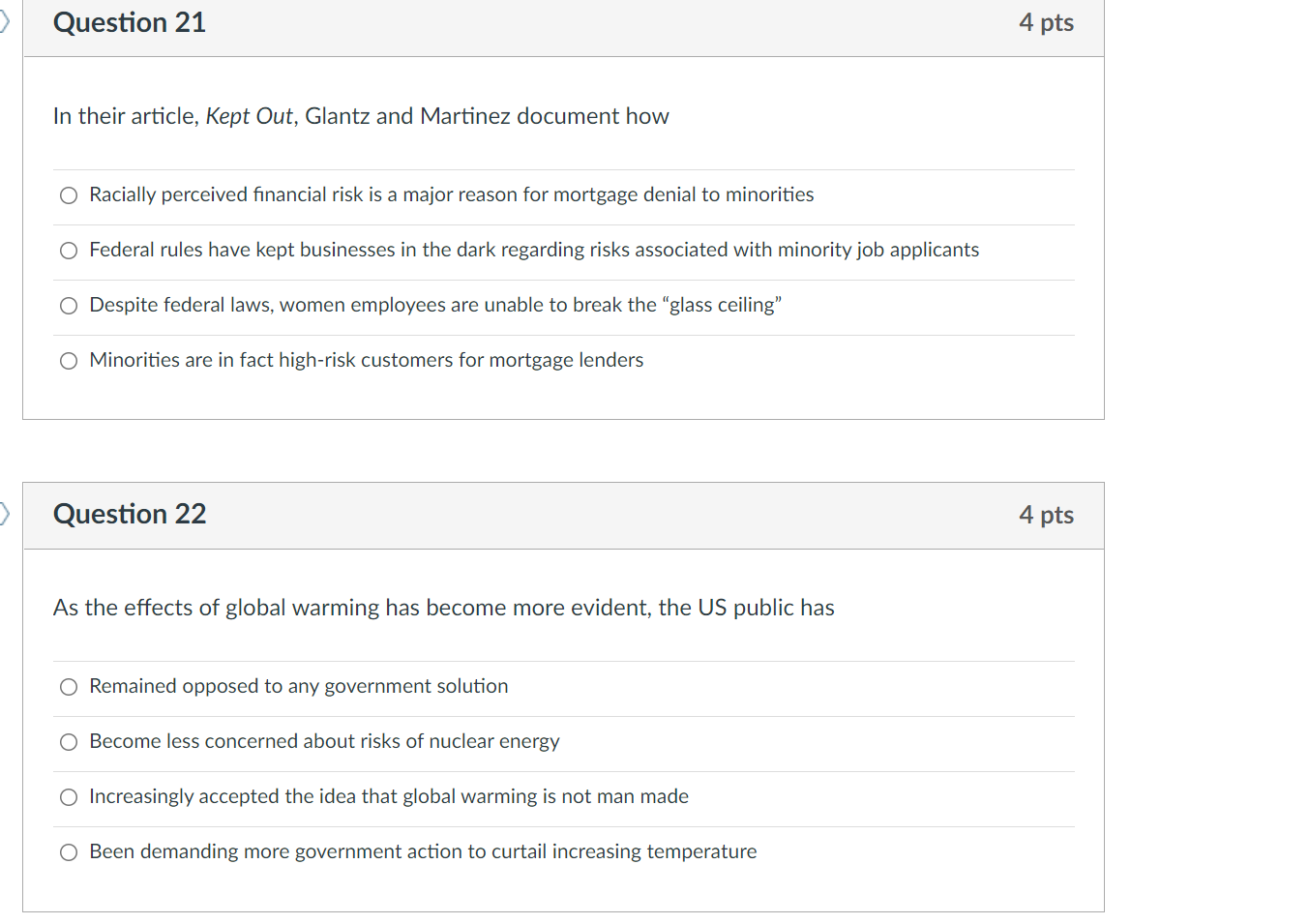The image size is (1309, 924).
Task: Click the answer text mentioning mortgage denial
Action: coord(451,195)
